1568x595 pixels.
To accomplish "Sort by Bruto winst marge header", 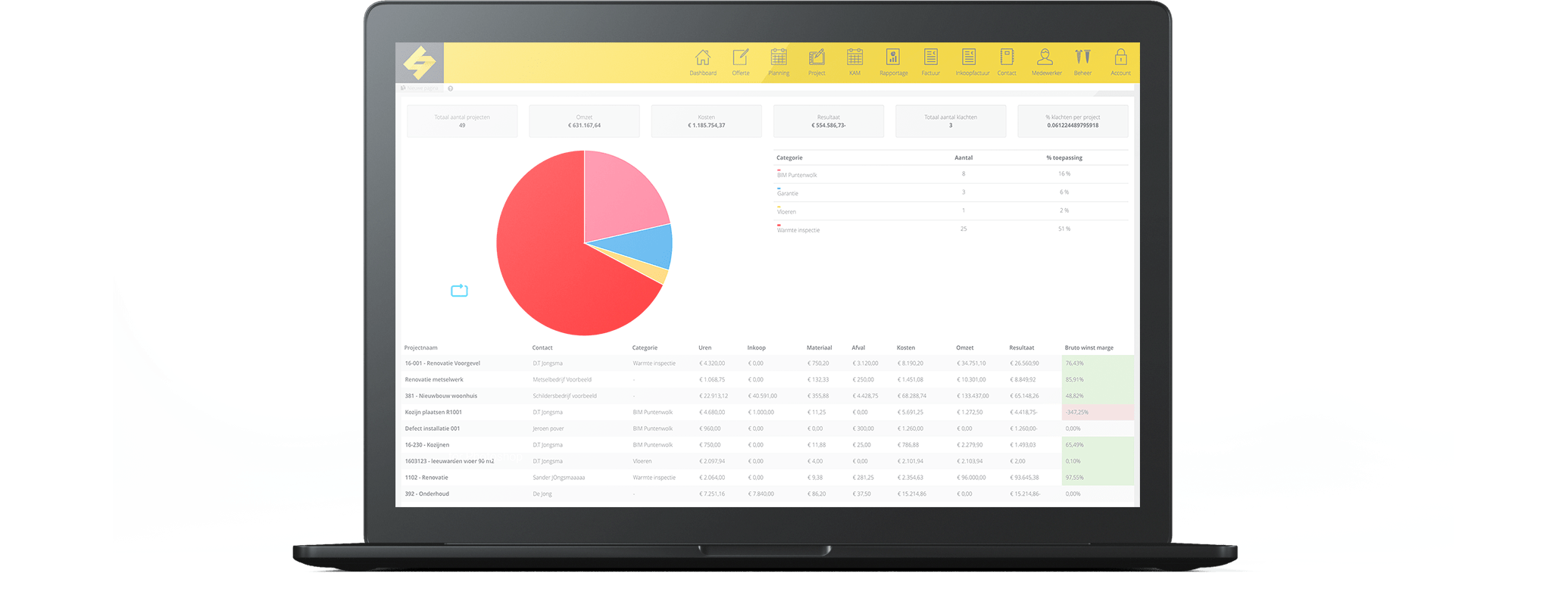I will pyautogui.click(x=1089, y=348).
